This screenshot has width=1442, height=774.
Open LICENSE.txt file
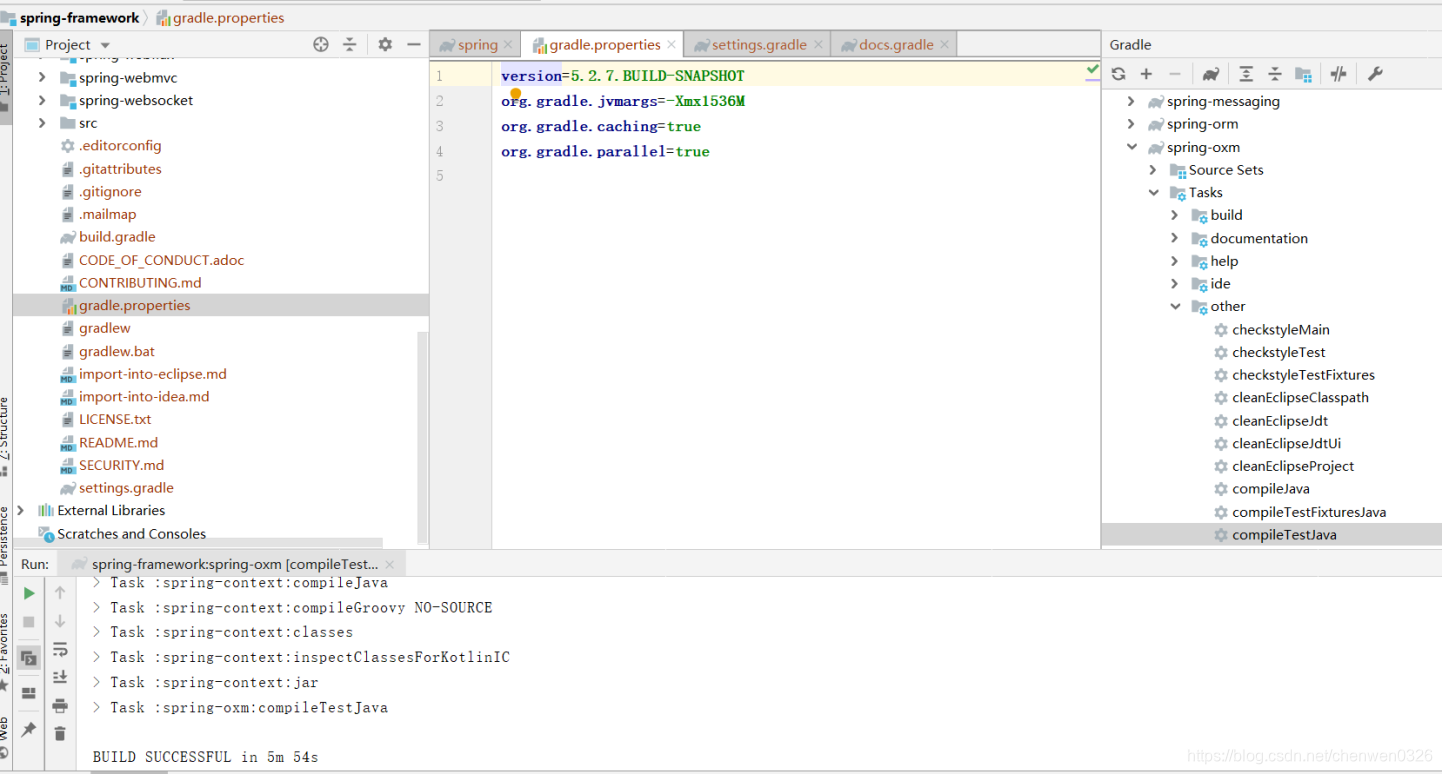(x=115, y=419)
